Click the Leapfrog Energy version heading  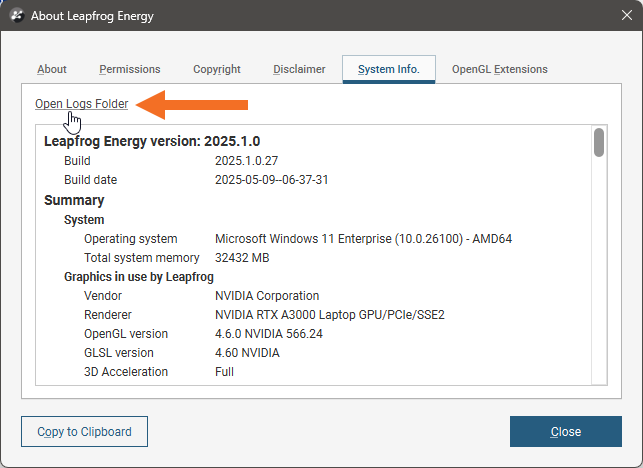click(152, 141)
